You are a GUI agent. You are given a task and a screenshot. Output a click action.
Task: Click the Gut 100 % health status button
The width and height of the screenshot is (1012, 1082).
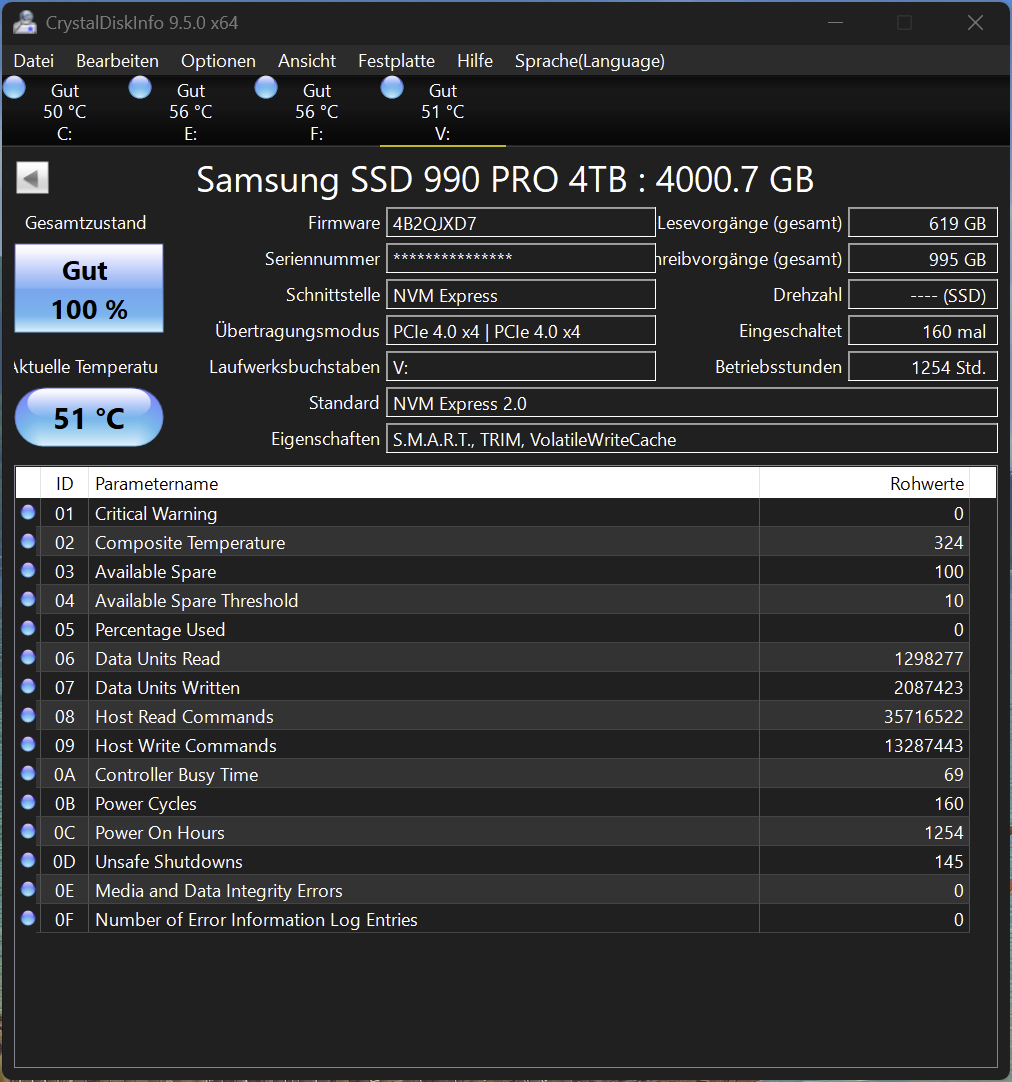[89, 288]
